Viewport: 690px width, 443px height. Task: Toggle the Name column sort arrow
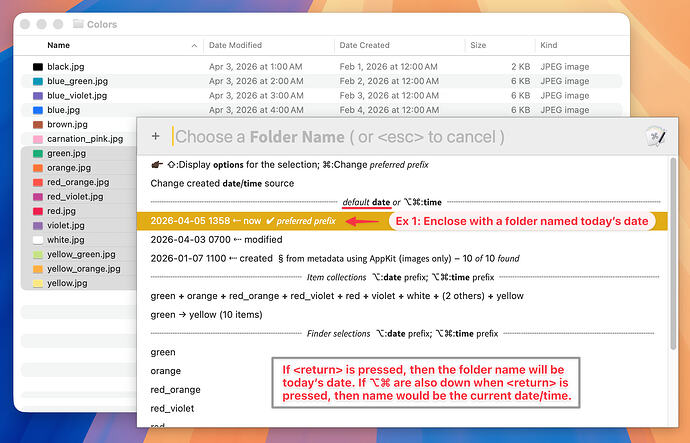coord(194,45)
